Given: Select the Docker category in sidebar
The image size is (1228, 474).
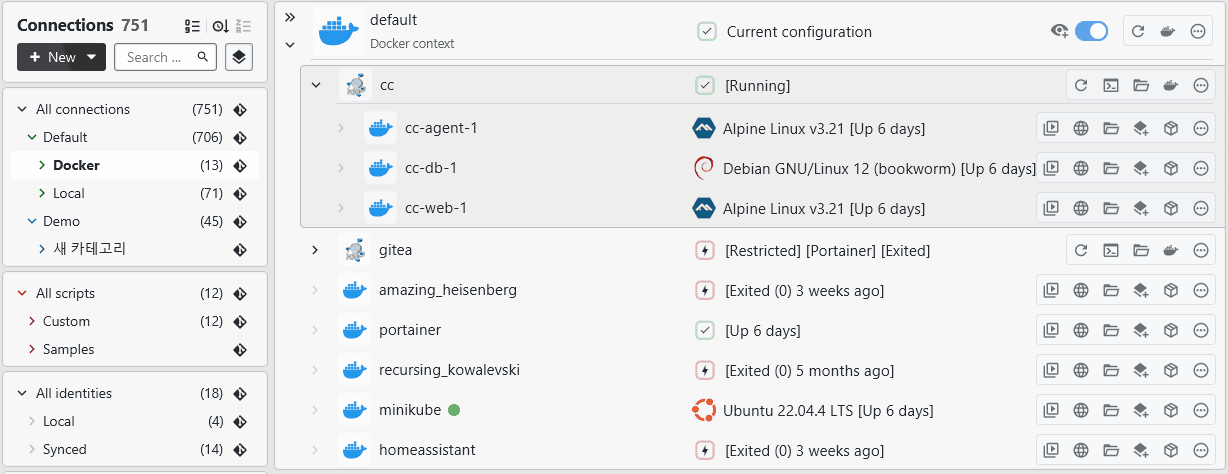Looking at the screenshot, I should pyautogui.click(x=76, y=165).
